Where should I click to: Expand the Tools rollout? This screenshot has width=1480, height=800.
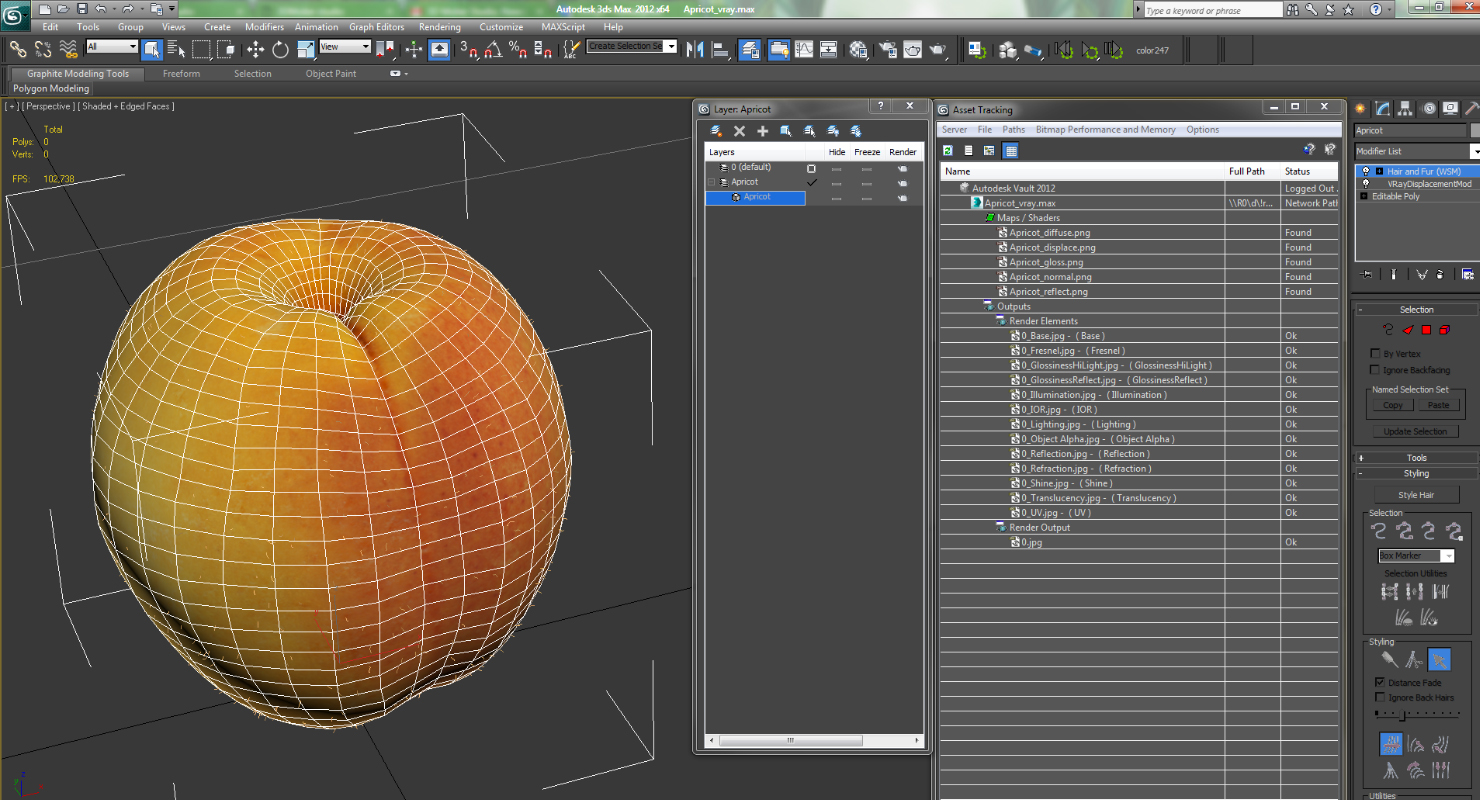pos(1416,458)
